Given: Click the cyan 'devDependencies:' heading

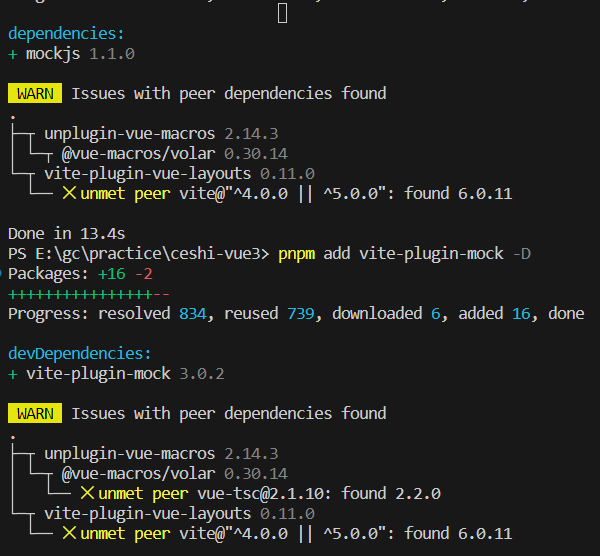Looking at the screenshot, I should click(x=80, y=353).
